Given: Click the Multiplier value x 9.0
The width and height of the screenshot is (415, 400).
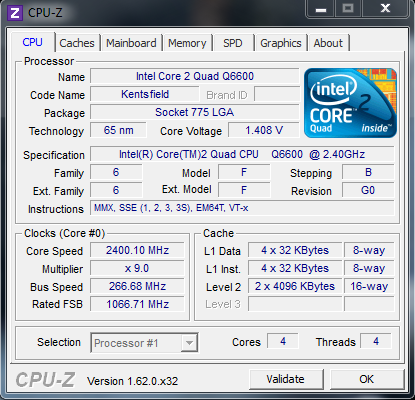Looking at the screenshot, I should [137, 268].
